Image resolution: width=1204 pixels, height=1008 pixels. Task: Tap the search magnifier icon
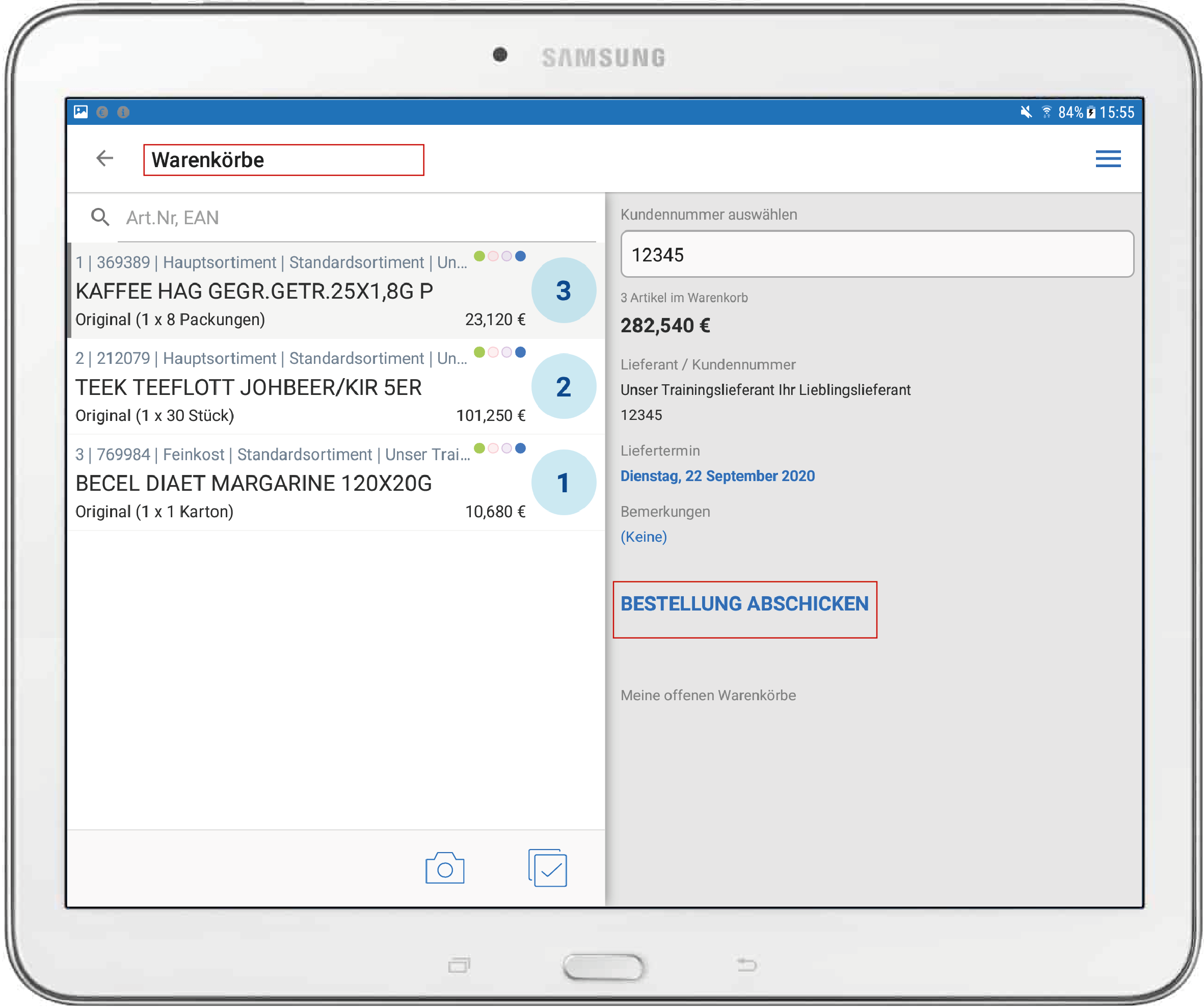pos(100,217)
